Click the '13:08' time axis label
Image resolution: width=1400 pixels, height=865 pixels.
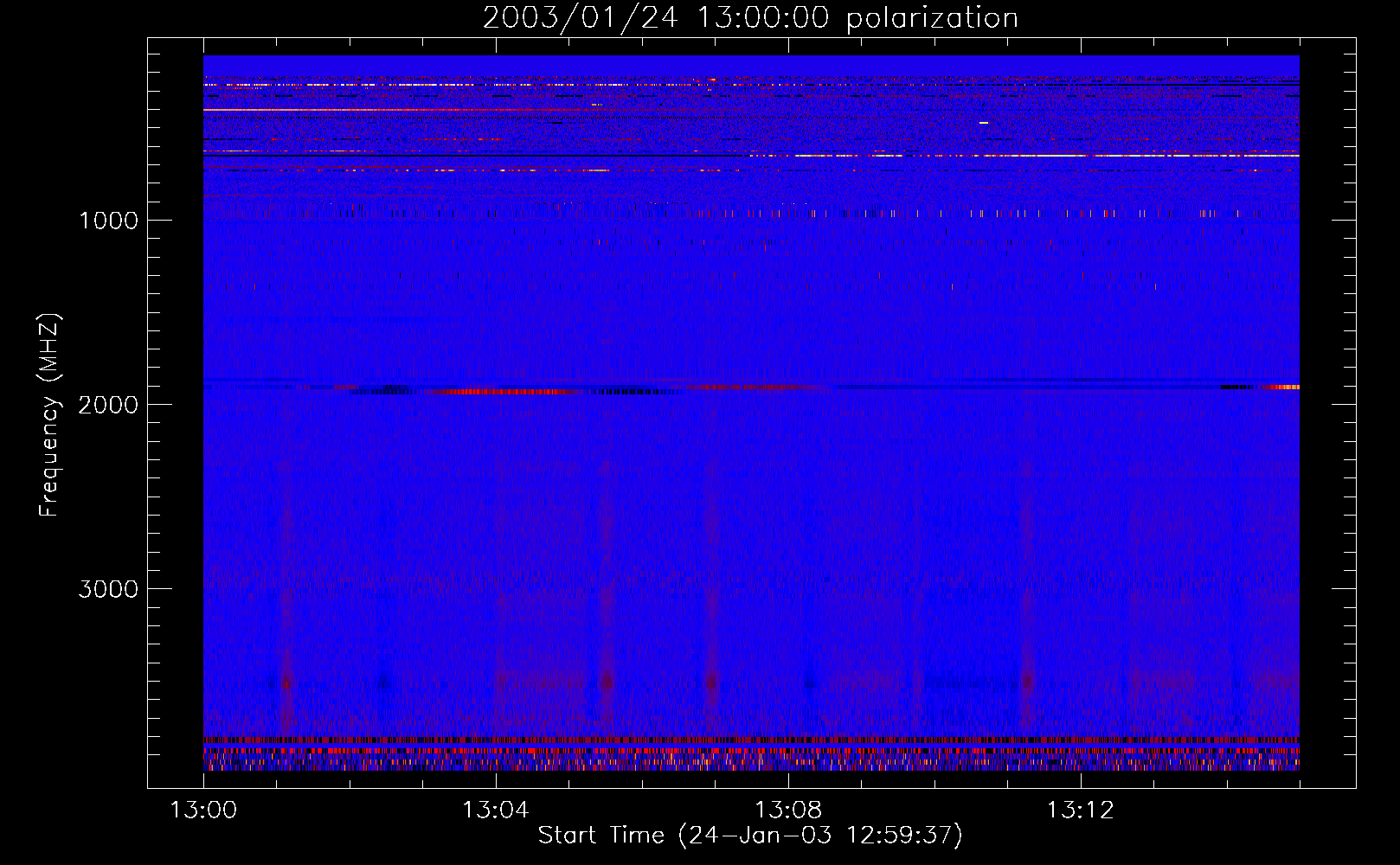coord(787,811)
